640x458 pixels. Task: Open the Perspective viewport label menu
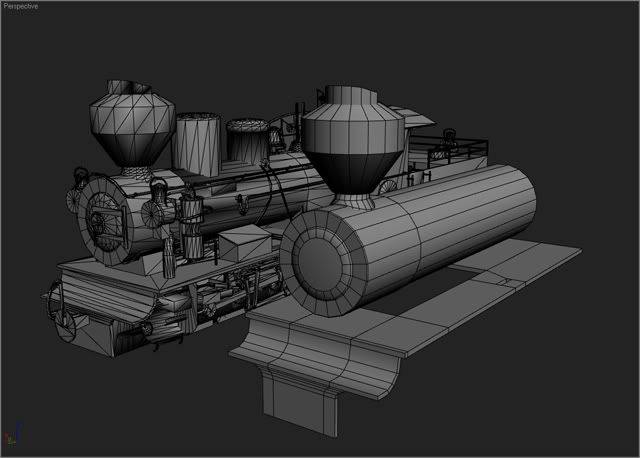click(x=20, y=6)
